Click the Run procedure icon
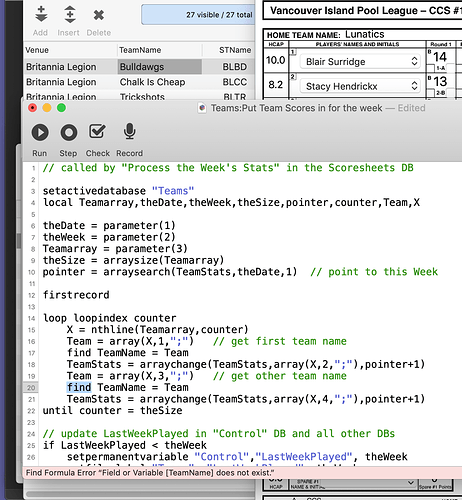 coord(40,133)
